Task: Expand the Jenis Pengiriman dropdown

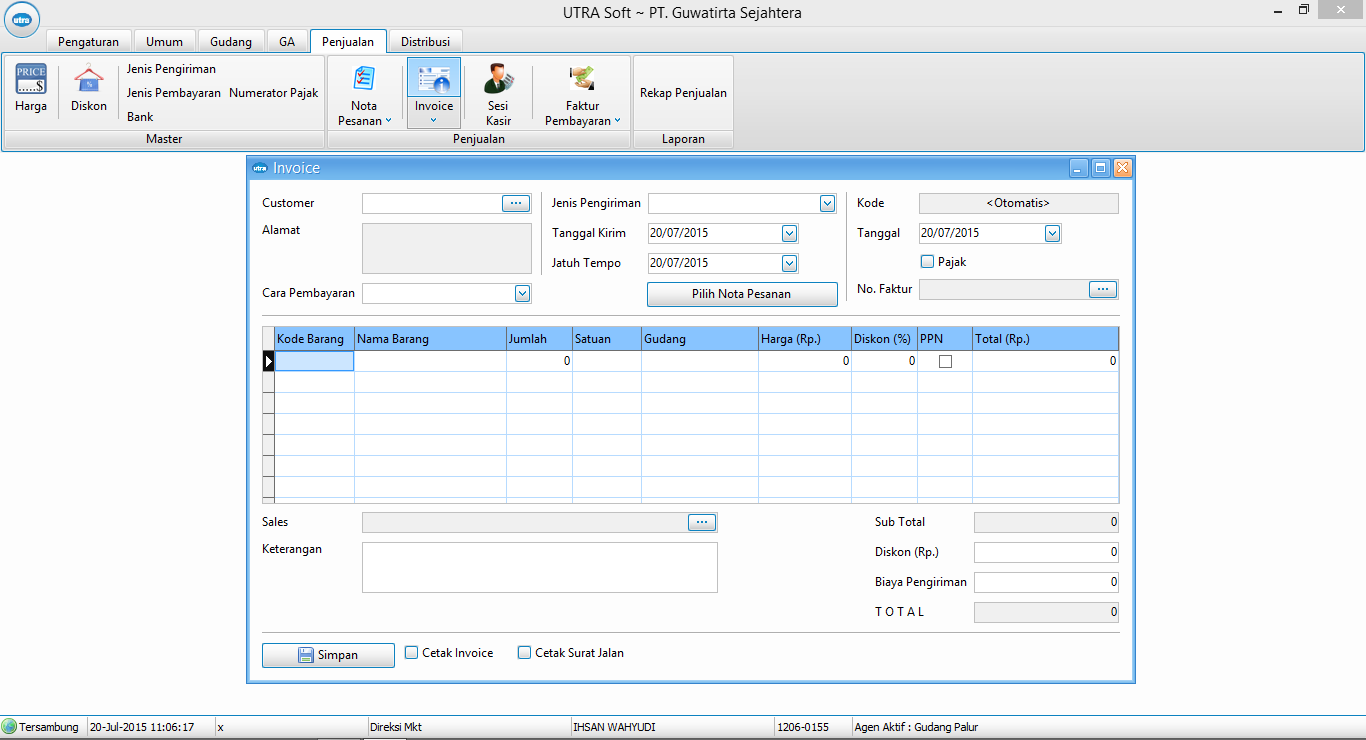Action: coord(827,204)
